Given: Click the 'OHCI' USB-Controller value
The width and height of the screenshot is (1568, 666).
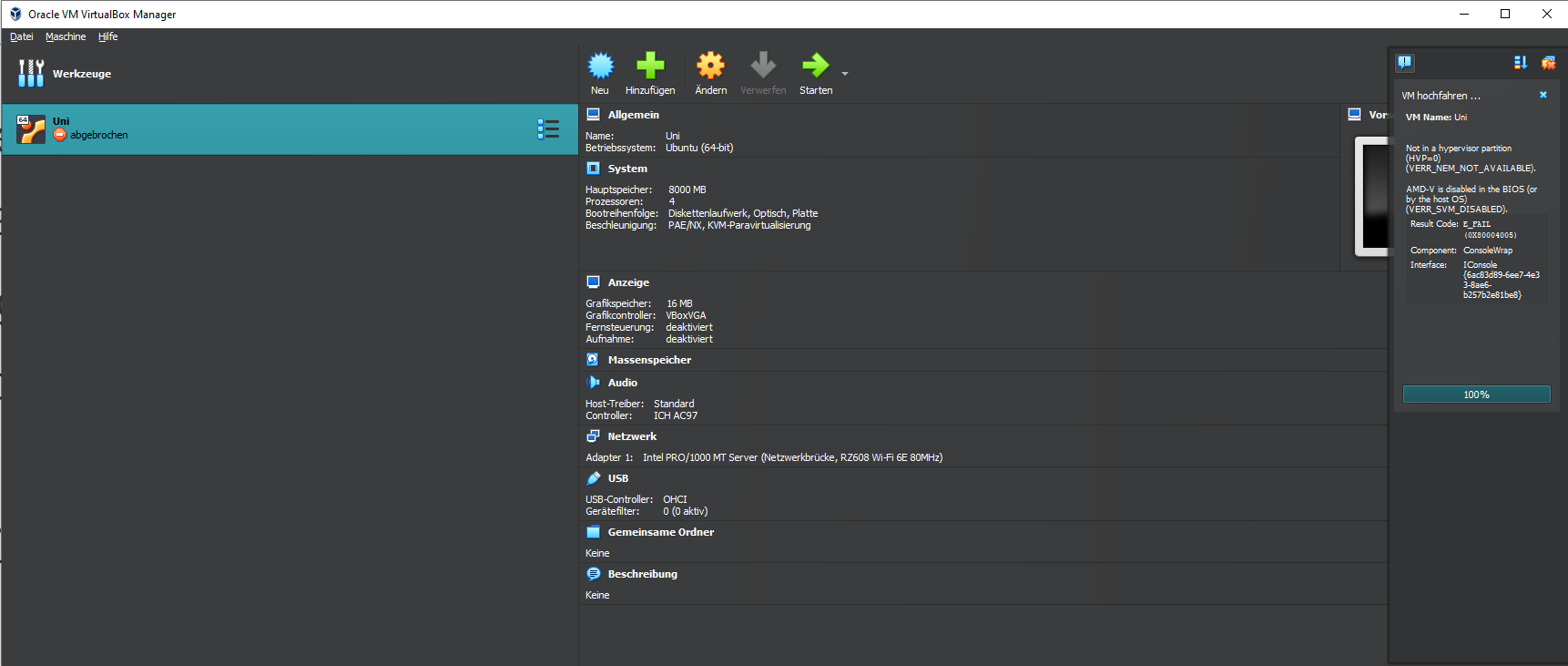Looking at the screenshot, I should (675, 499).
